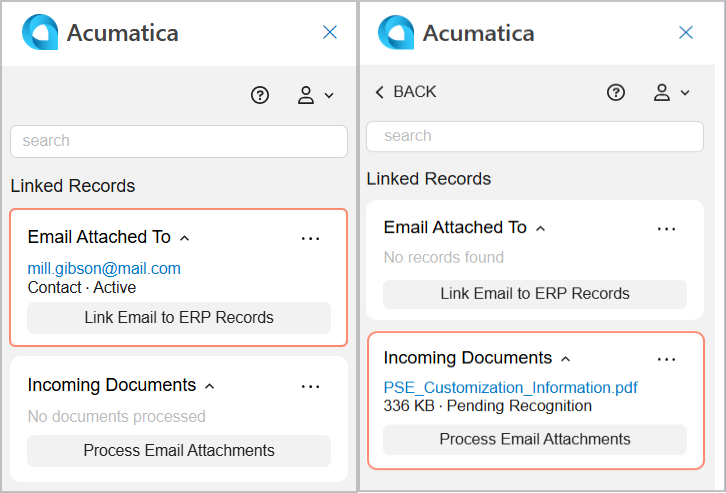Open the user profile menu in right panel

[671, 92]
